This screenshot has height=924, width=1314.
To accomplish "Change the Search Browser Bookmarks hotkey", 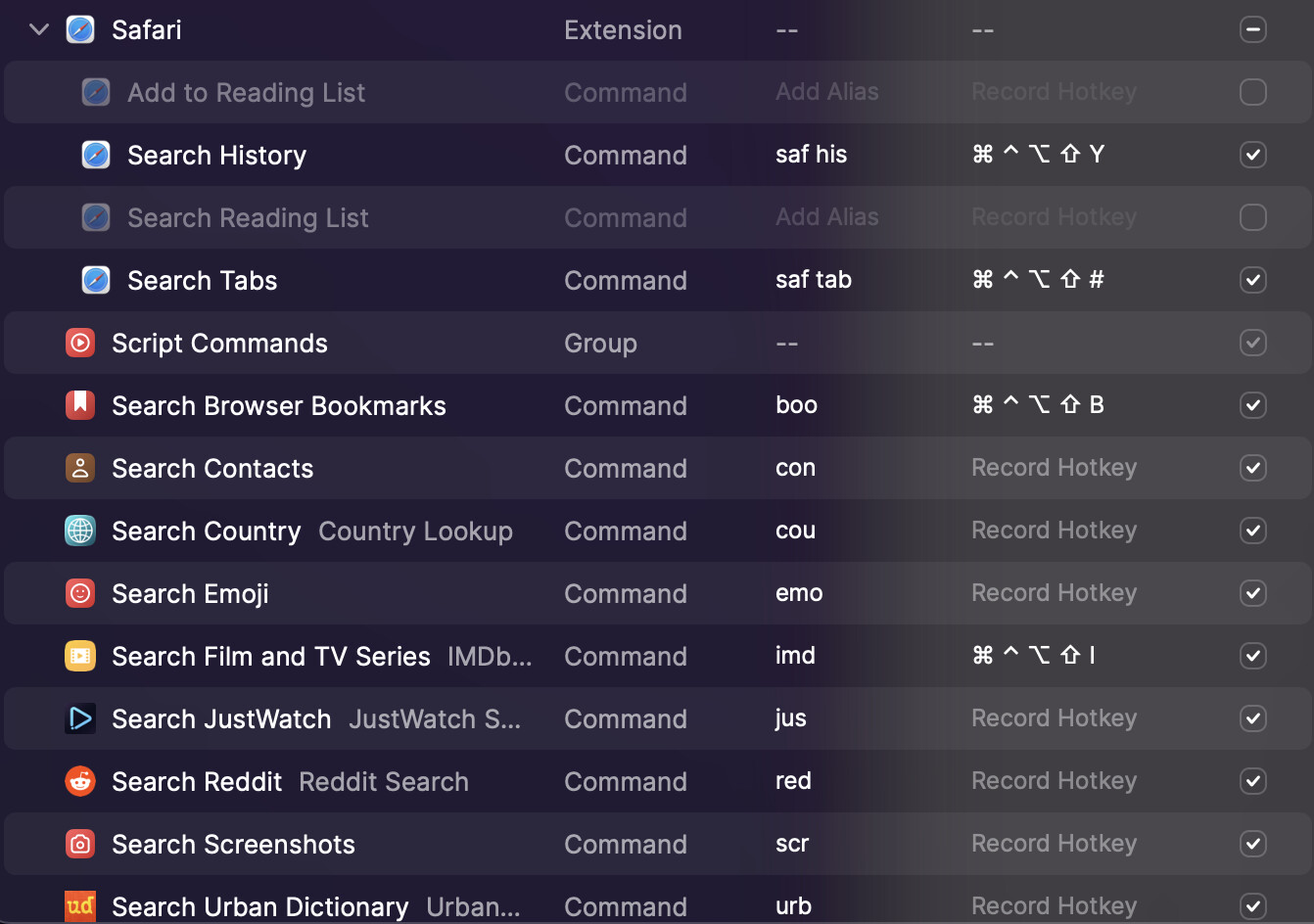I will (1038, 405).
